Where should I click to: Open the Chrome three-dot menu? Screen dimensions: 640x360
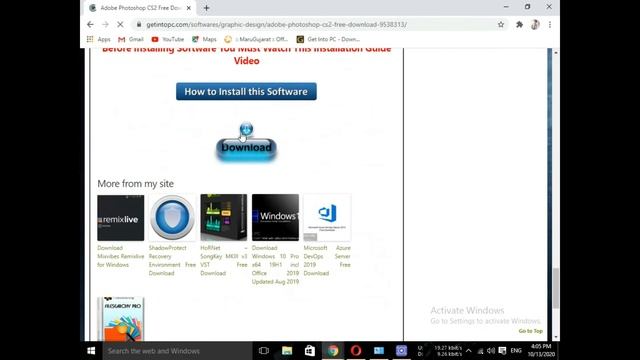tap(550, 24)
